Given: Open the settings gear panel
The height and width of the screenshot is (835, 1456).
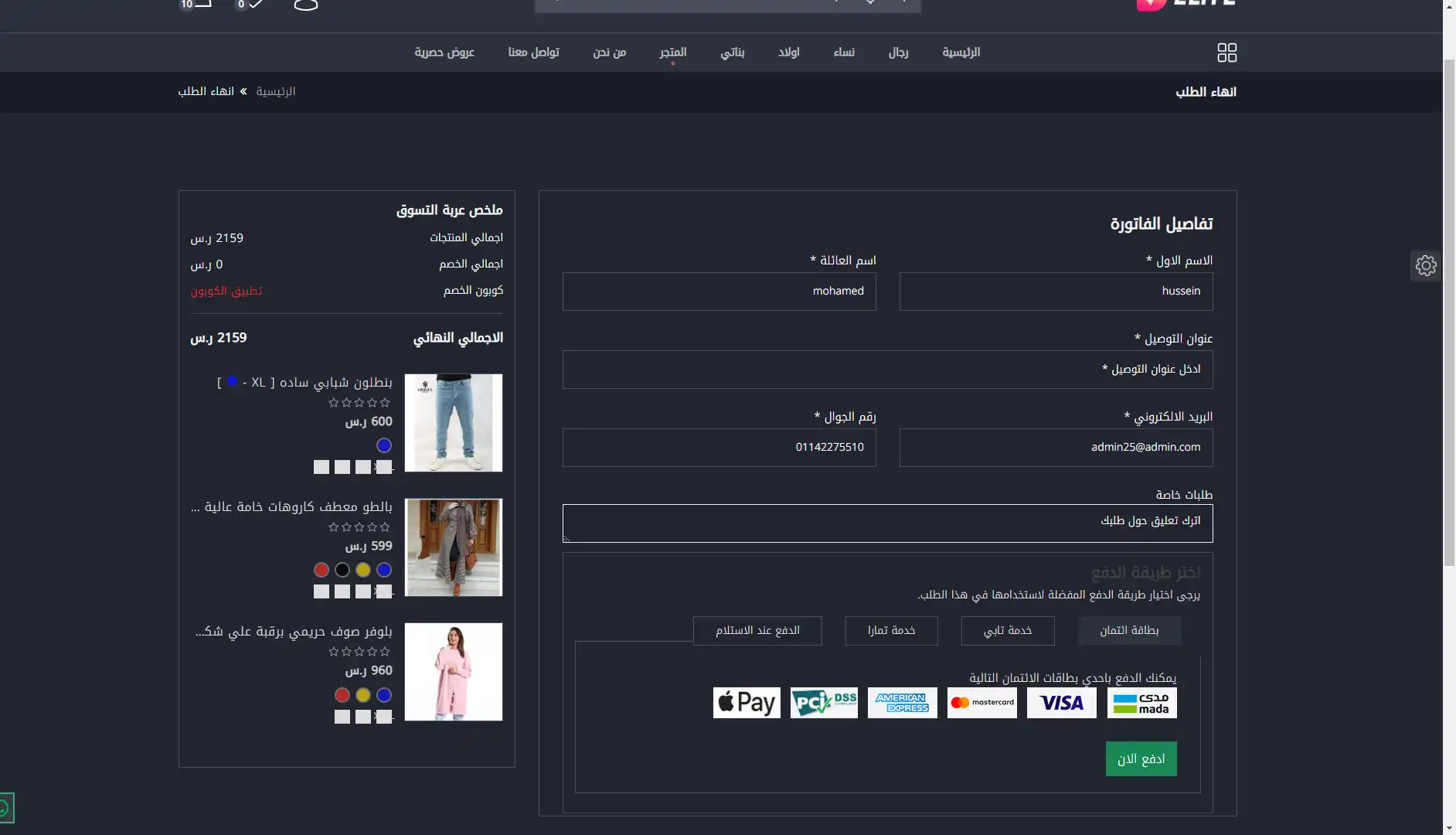Looking at the screenshot, I should click(x=1426, y=266).
